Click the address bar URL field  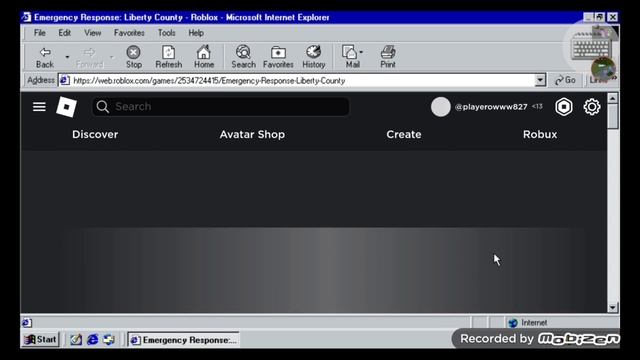pyautogui.click(x=302, y=80)
